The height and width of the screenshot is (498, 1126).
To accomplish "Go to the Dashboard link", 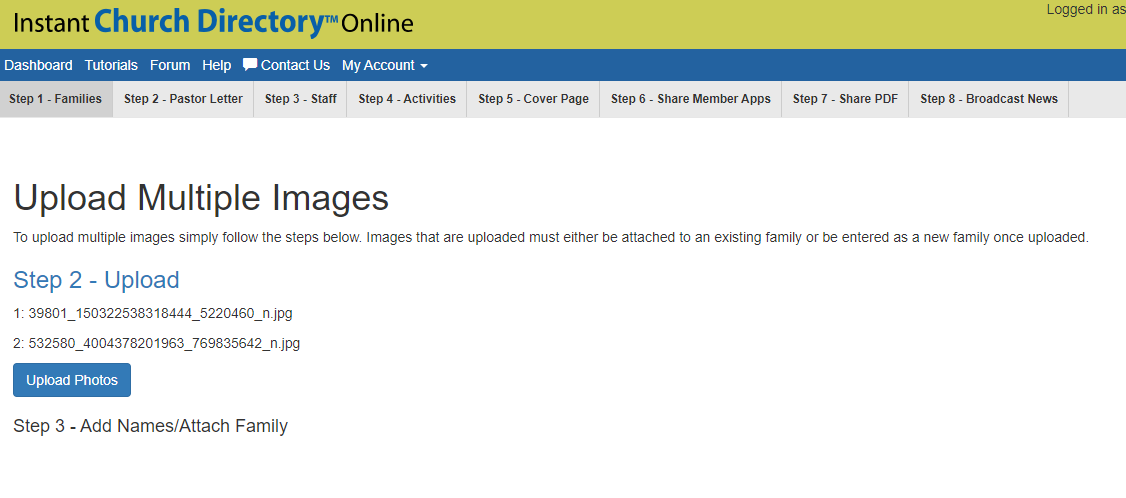I will (38, 65).
